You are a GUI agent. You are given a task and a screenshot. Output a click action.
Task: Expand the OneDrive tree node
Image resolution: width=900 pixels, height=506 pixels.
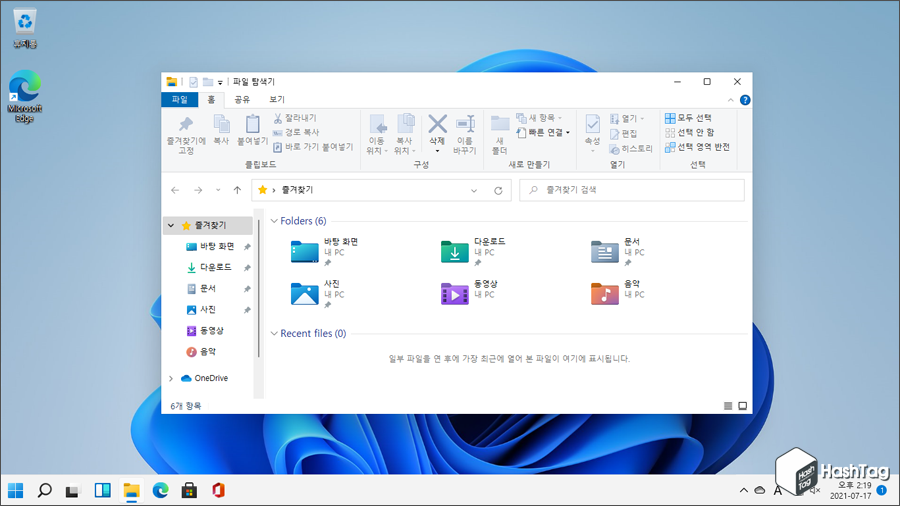[x=171, y=379]
